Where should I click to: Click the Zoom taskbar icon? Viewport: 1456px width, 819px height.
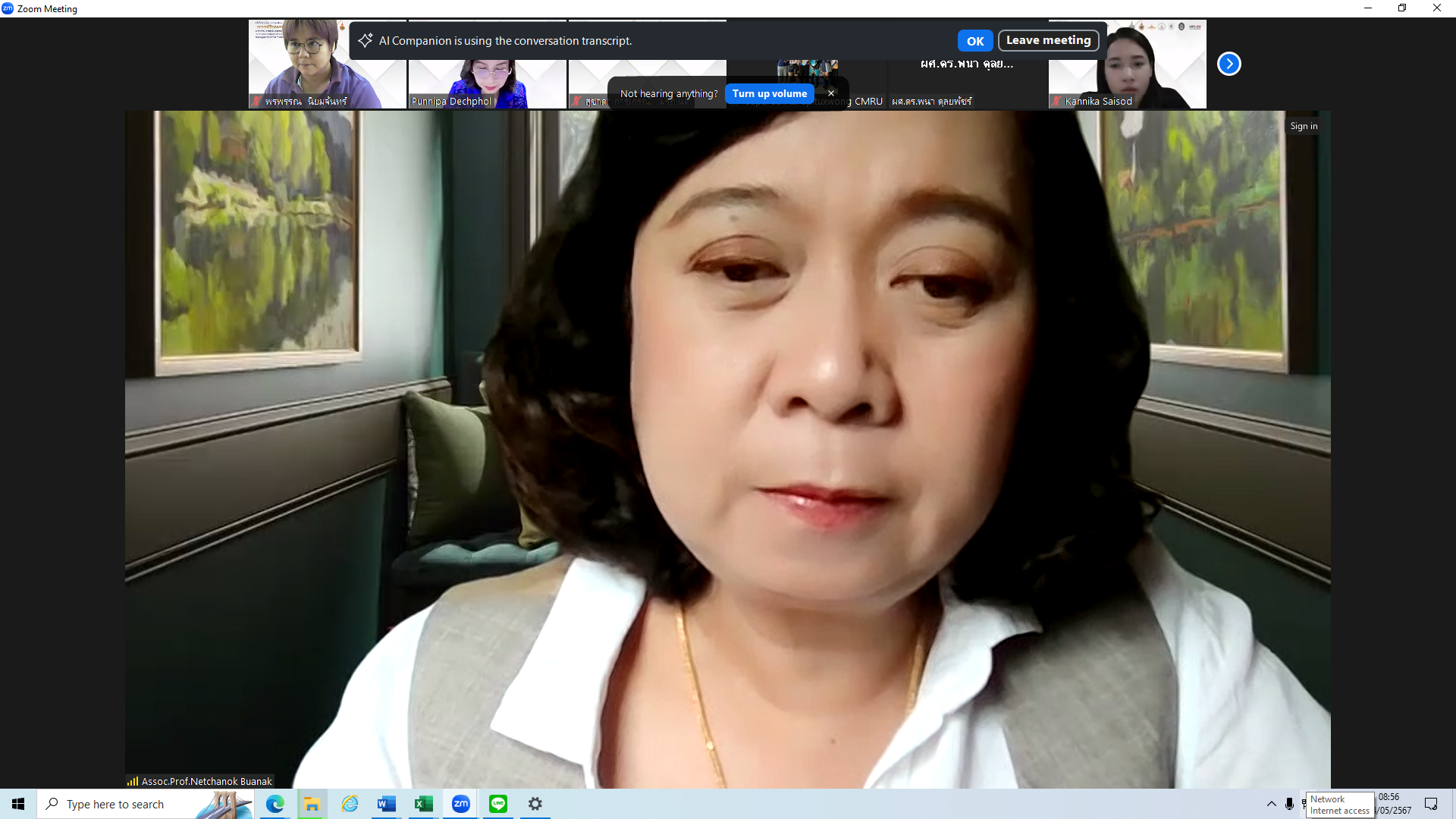pyautogui.click(x=460, y=804)
